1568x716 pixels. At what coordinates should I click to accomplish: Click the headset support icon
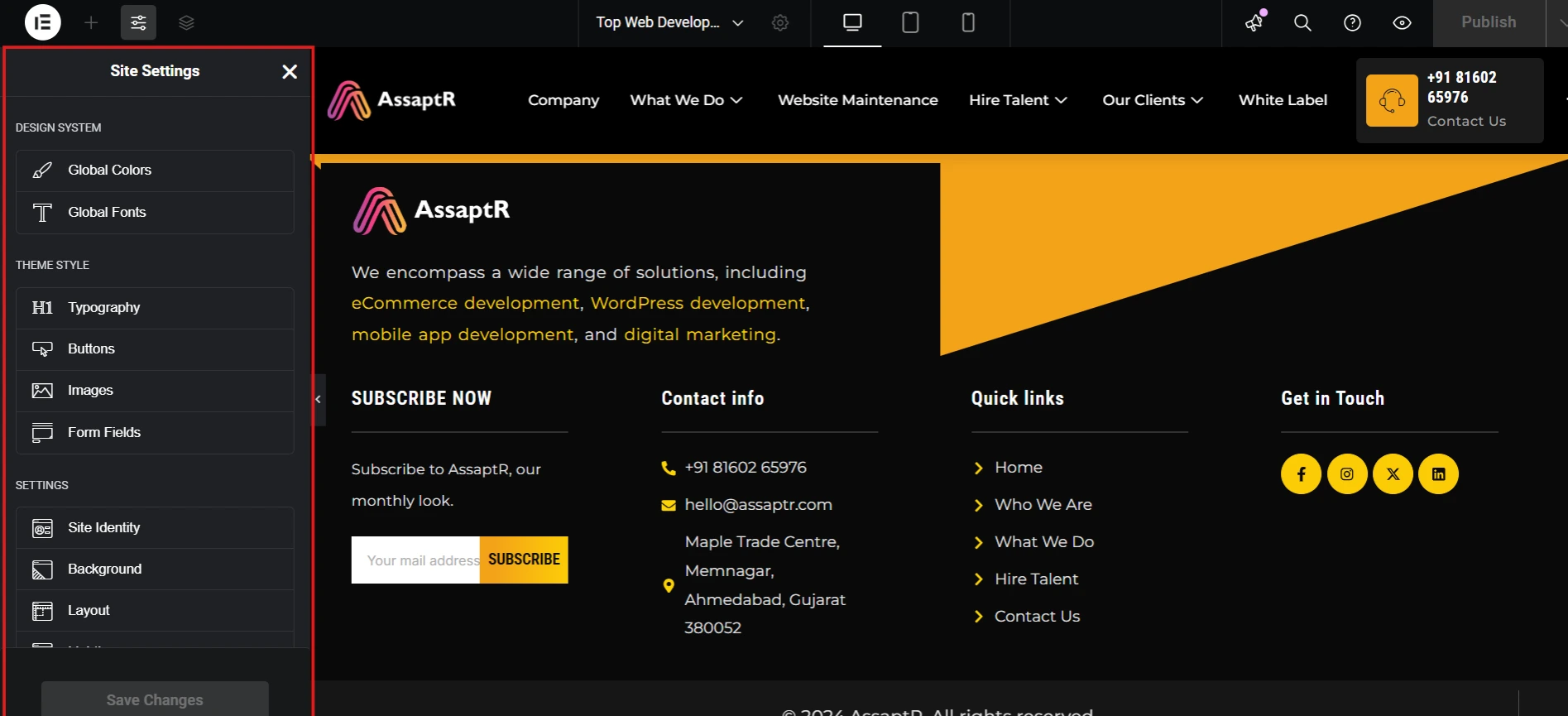pyautogui.click(x=1392, y=101)
